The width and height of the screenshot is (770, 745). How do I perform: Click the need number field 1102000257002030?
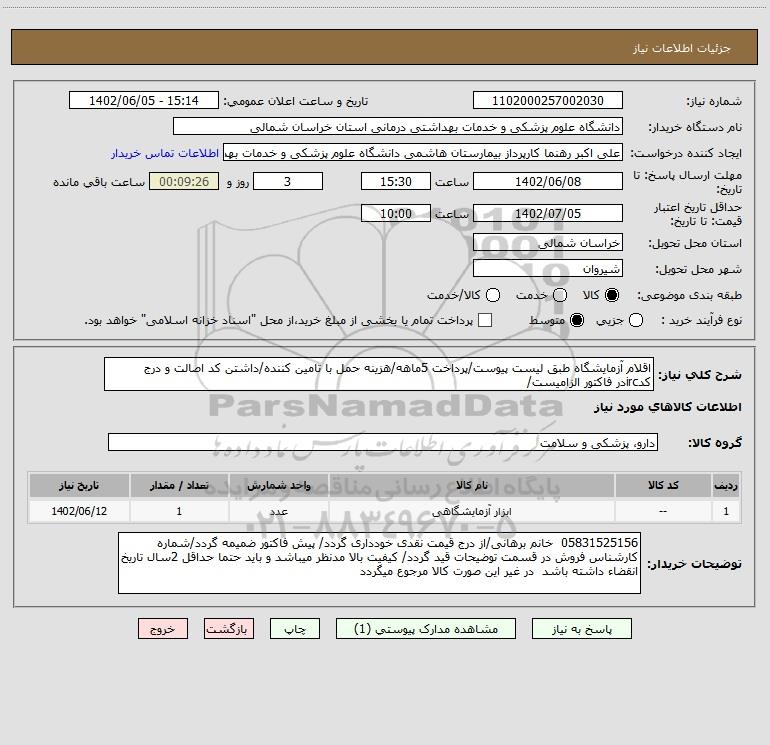tap(548, 101)
